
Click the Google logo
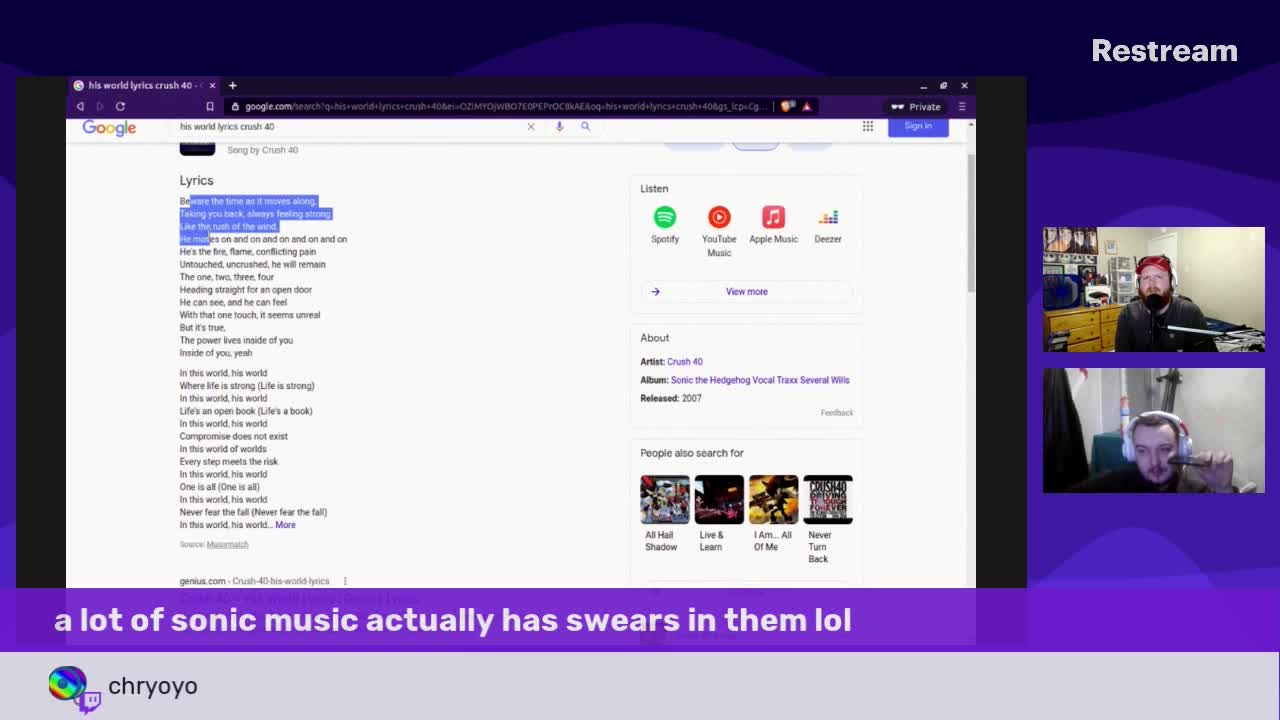(x=109, y=127)
